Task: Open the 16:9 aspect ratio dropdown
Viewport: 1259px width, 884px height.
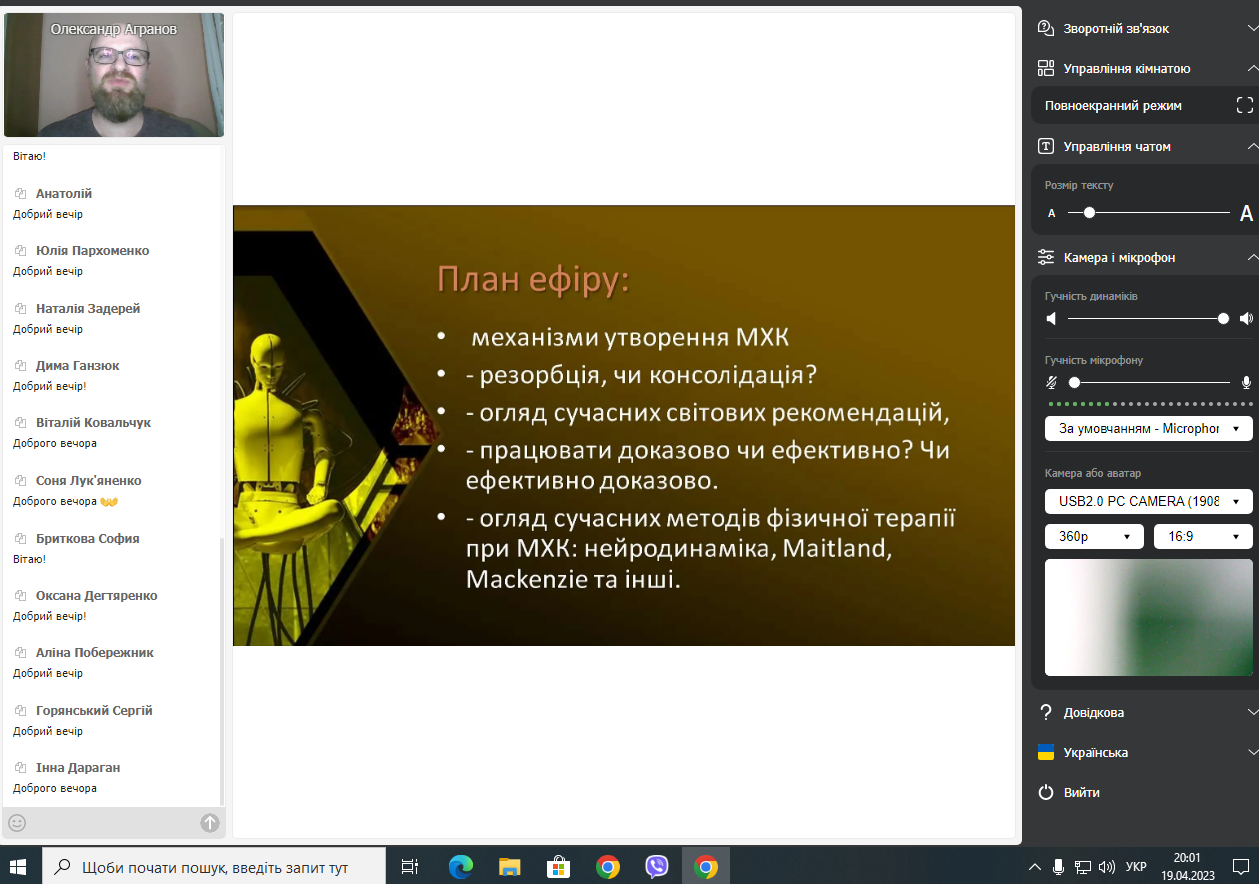Action: [1202, 536]
